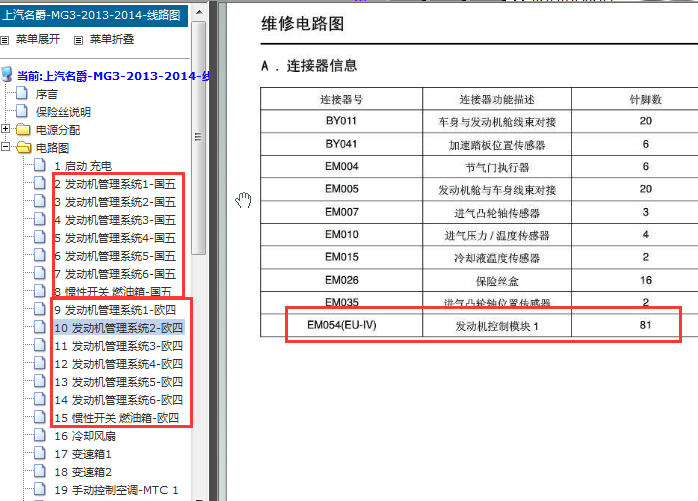The width and height of the screenshot is (698, 501).
Task: Click page icon next to 保险丝说明
Action: tap(22, 111)
